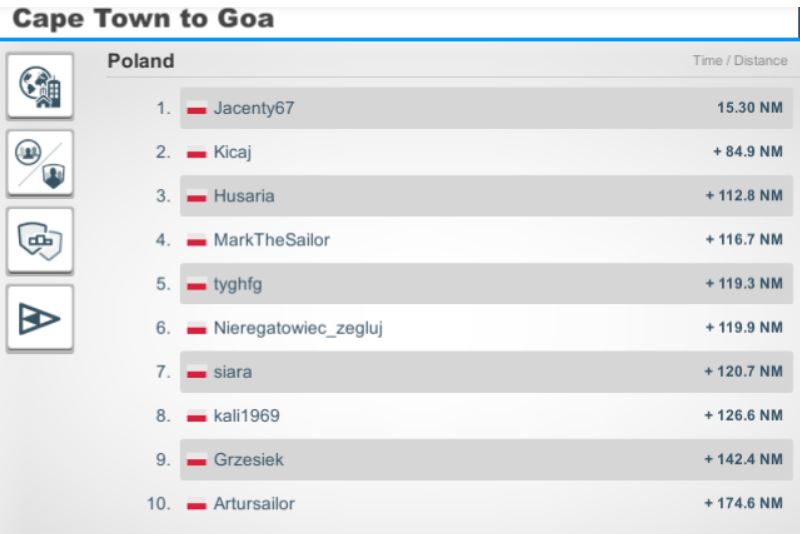
Task: Select the friends versus team ranking icon
Action: click(40, 163)
